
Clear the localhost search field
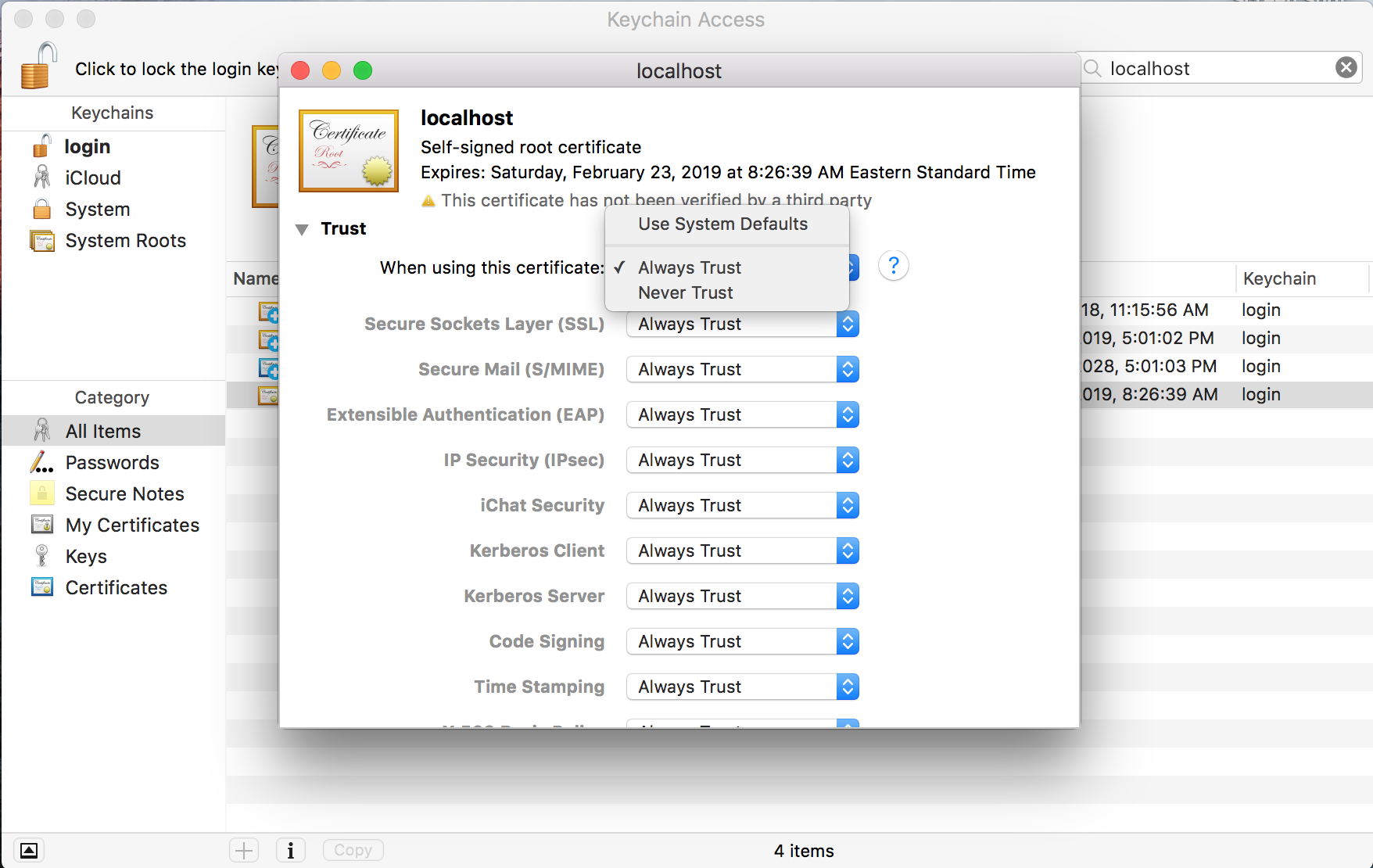(1346, 68)
